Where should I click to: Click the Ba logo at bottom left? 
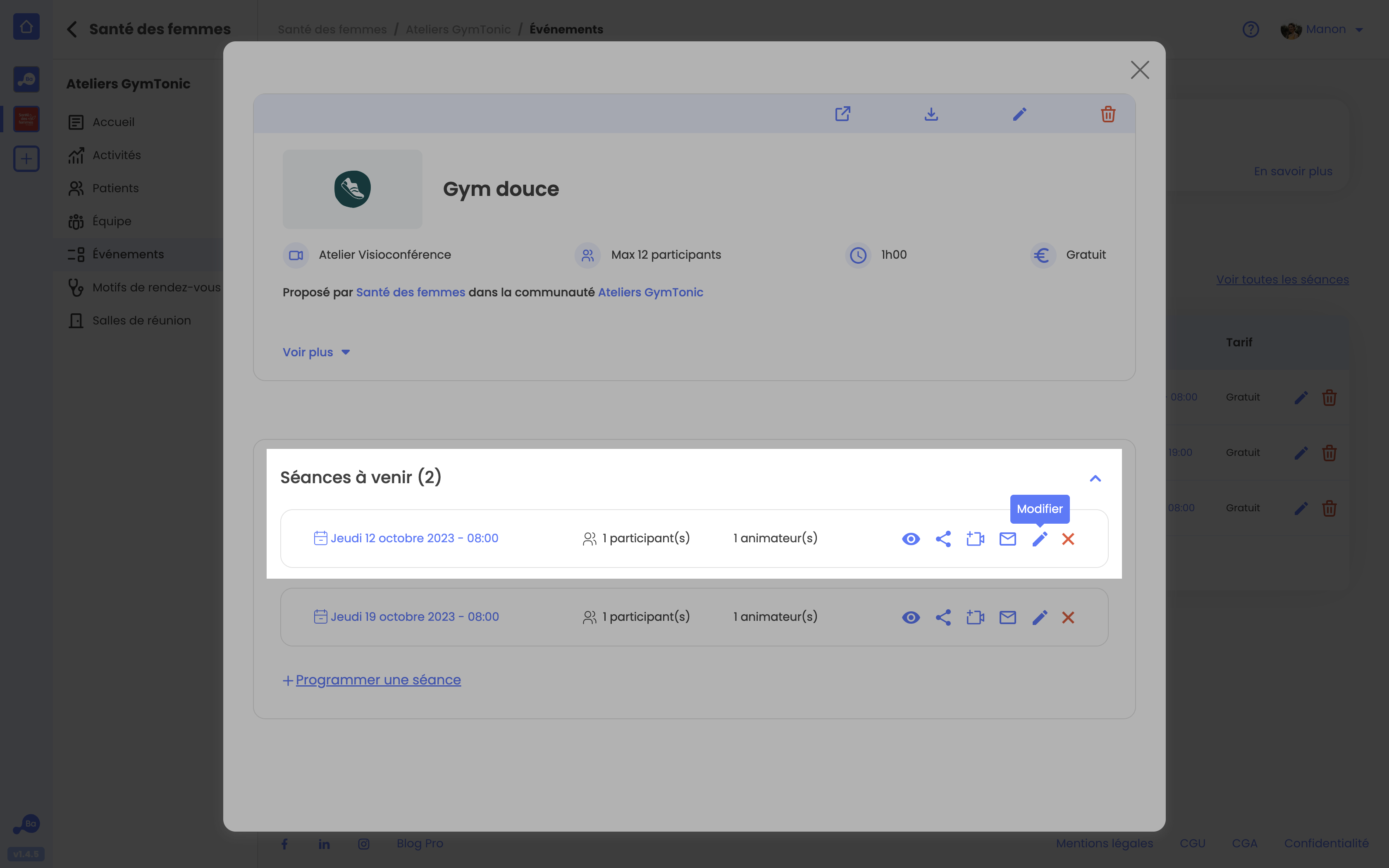(26, 824)
